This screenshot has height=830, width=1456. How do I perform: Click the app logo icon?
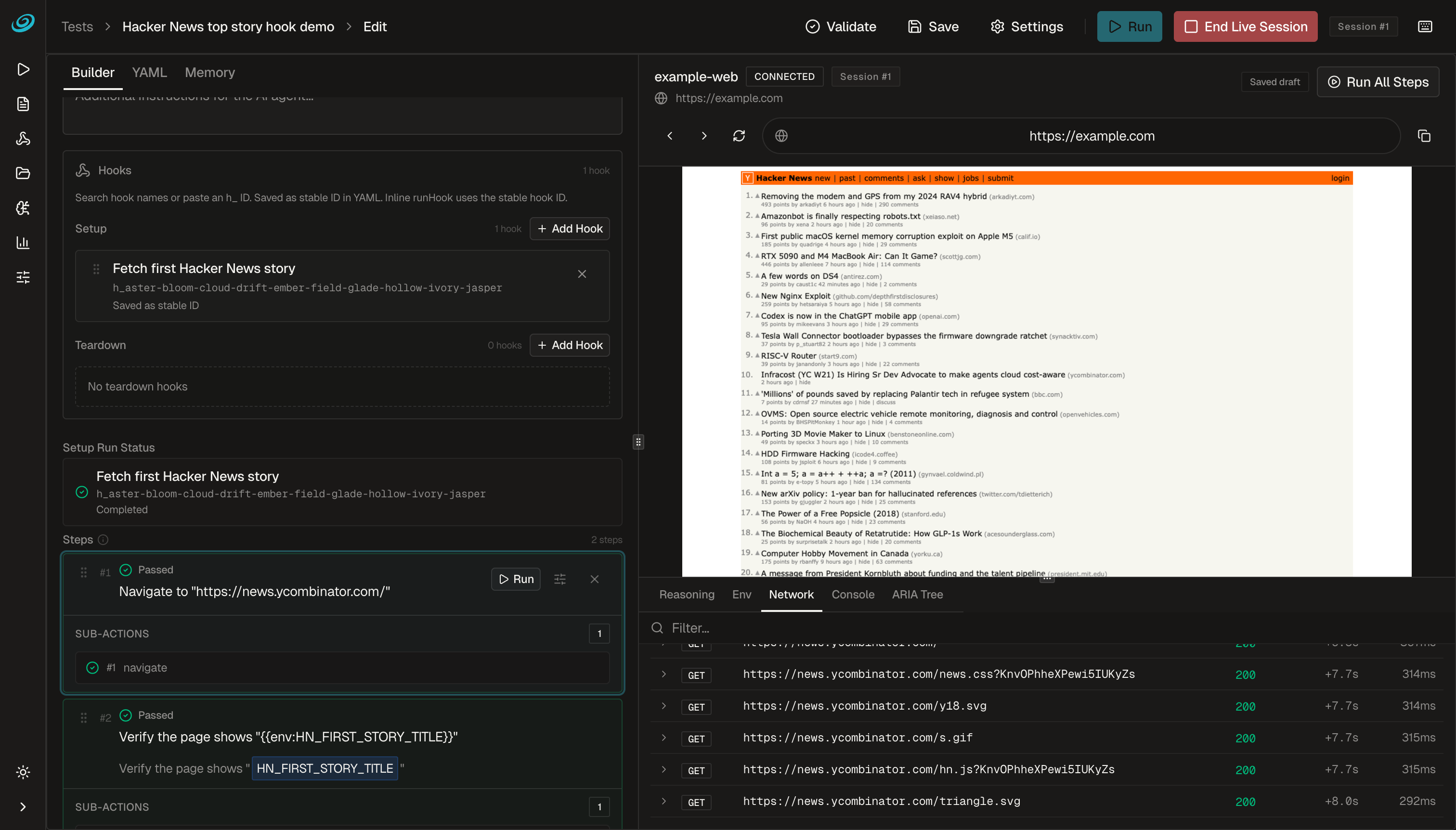23,24
